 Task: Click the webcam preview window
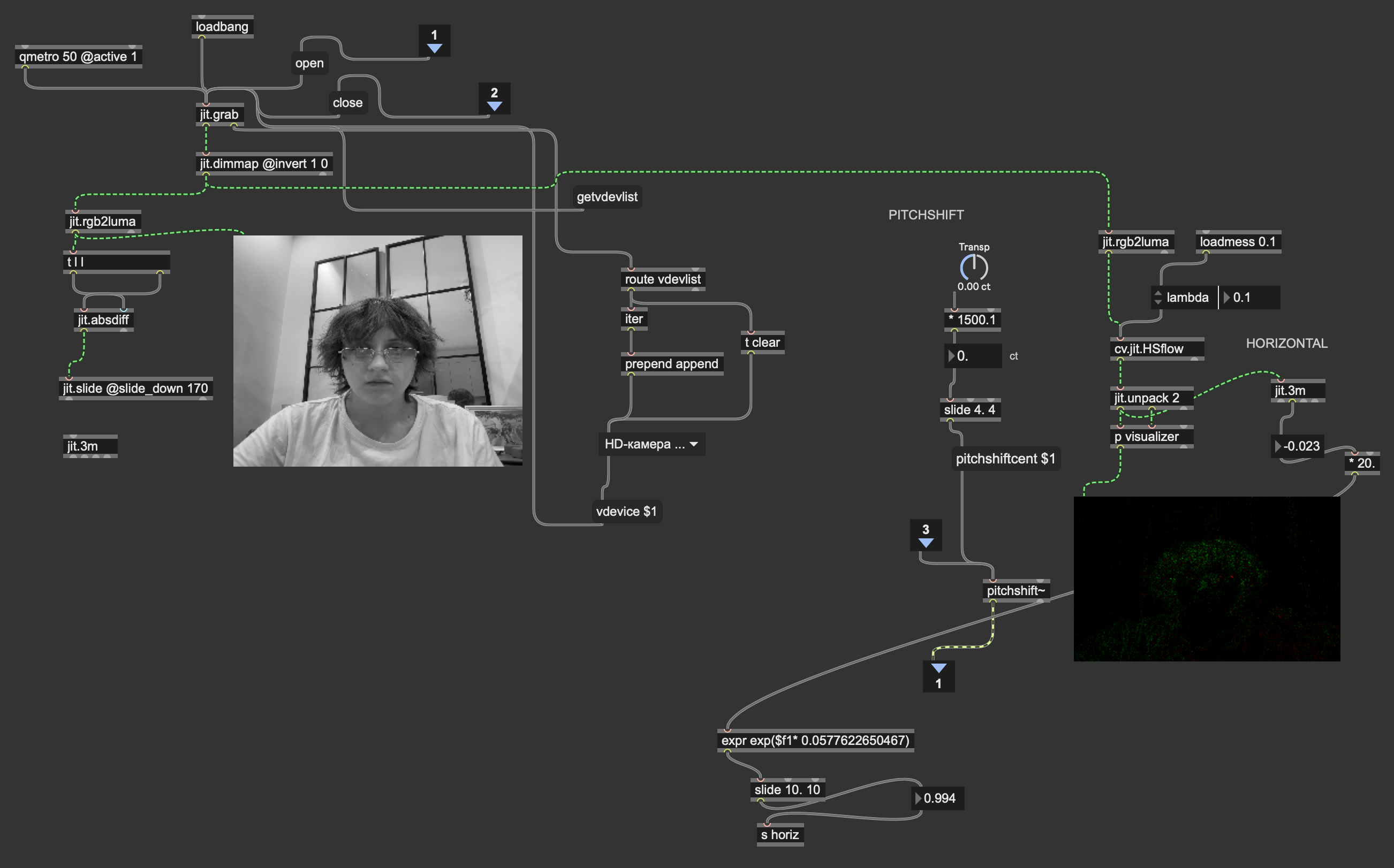click(378, 351)
